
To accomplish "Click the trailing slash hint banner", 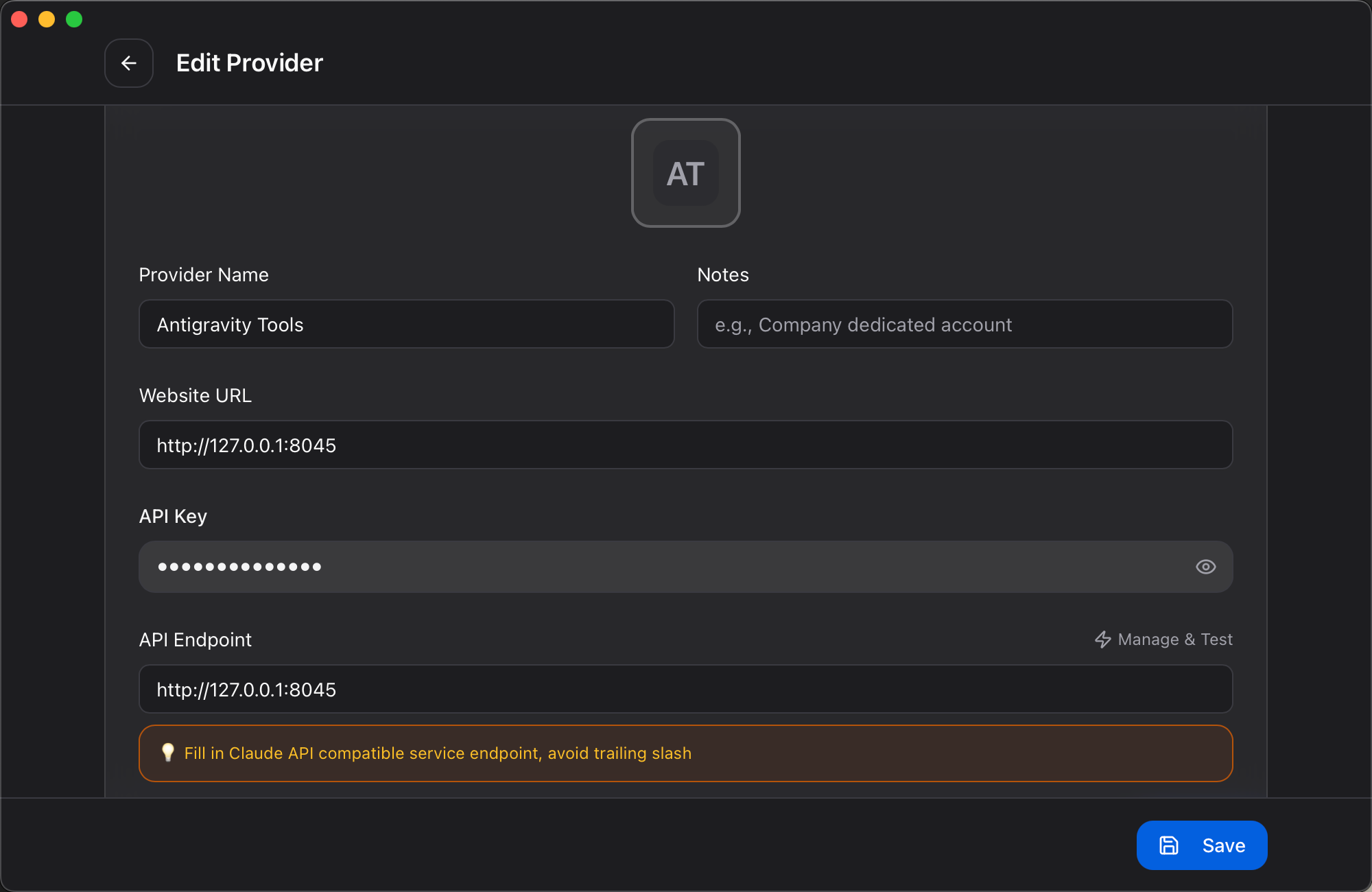I will [685, 753].
